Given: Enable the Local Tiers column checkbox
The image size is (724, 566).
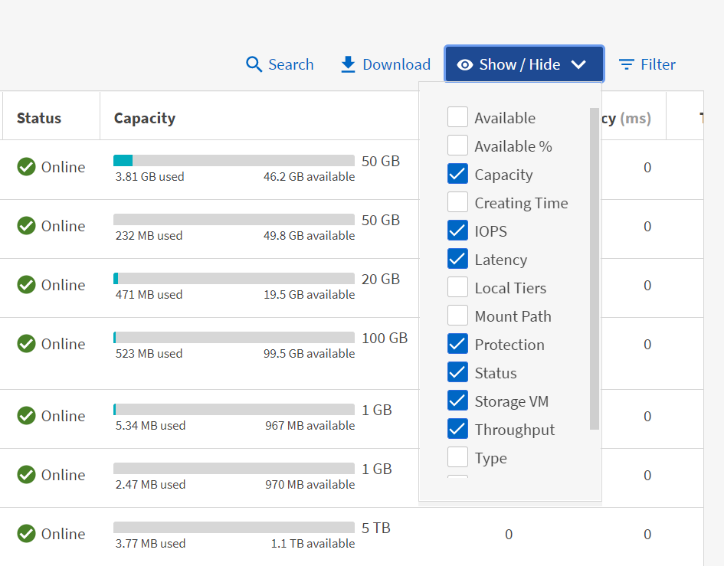Looking at the screenshot, I should (x=458, y=287).
